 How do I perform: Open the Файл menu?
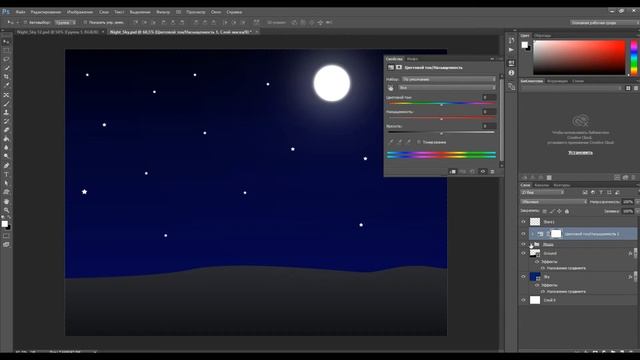tap(20, 12)
